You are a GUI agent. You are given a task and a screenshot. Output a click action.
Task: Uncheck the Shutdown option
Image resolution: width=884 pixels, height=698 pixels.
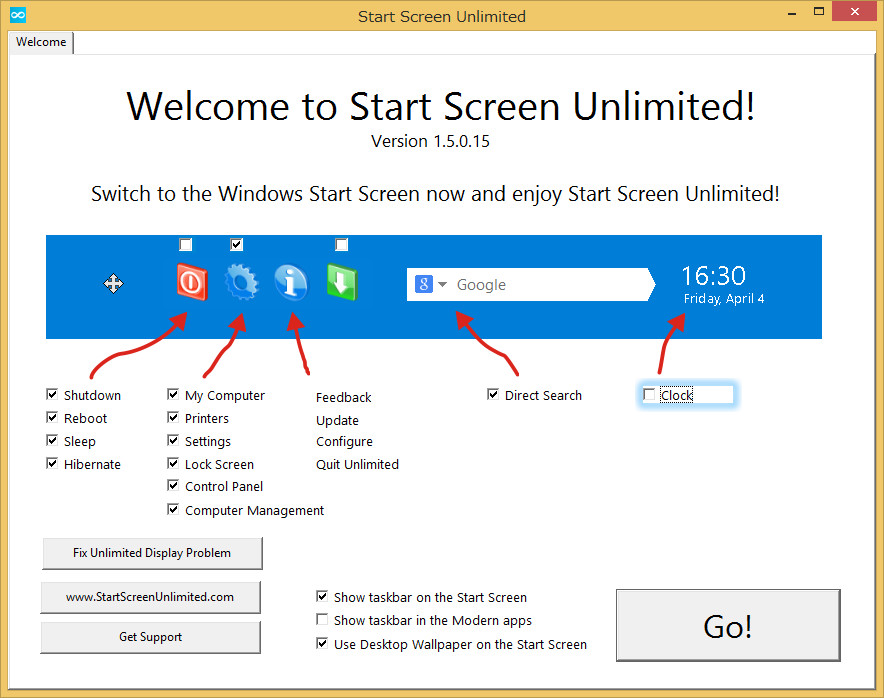[52, 394]
